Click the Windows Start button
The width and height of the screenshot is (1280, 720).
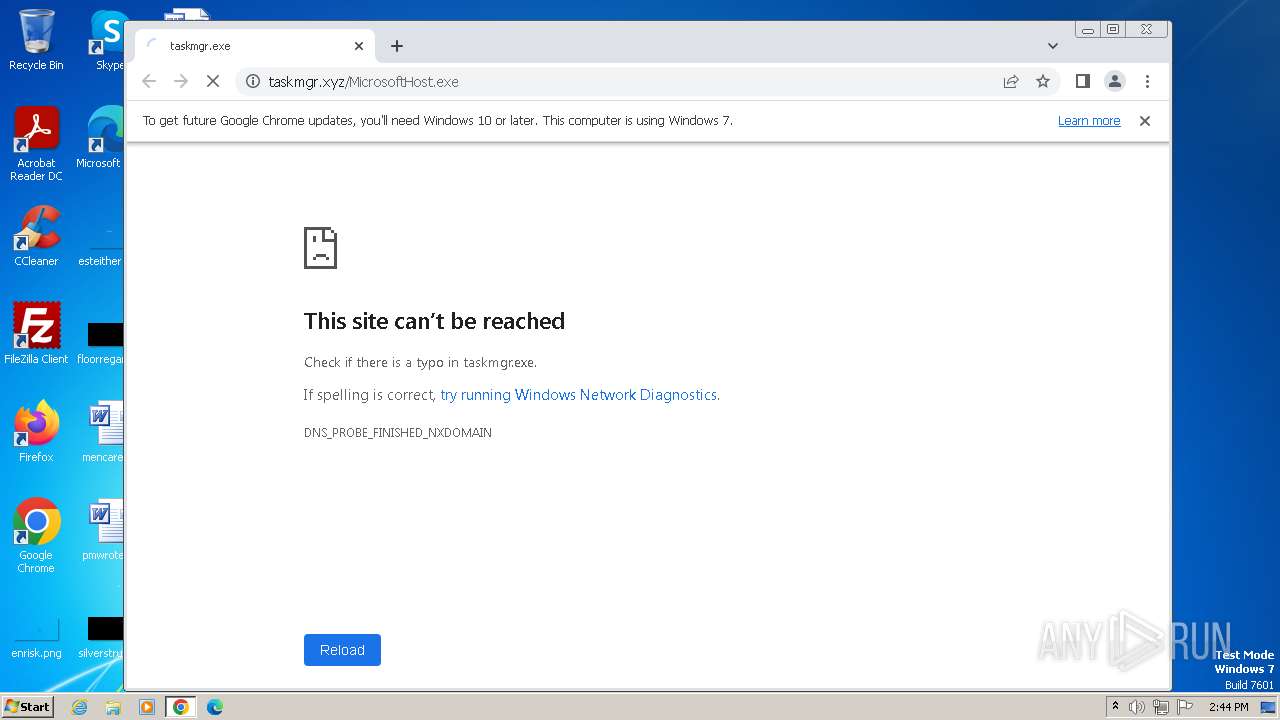[x=27, y=706]
